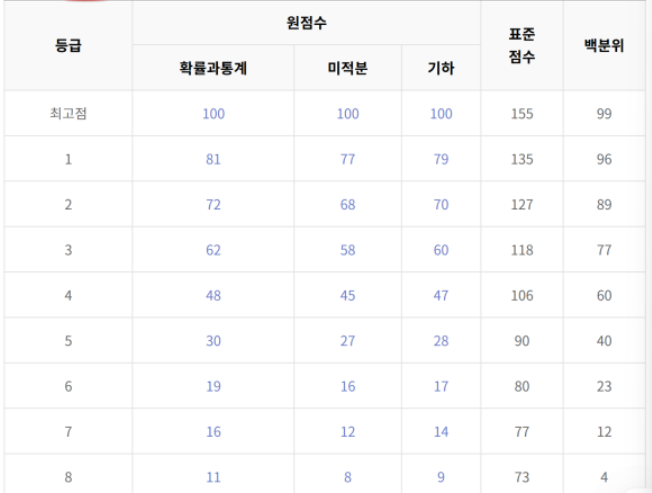The width and height of the screenshot is (652, 493).
Task: Click 백분위 value 60 in grade 4 row
Action: pos(604,295)
